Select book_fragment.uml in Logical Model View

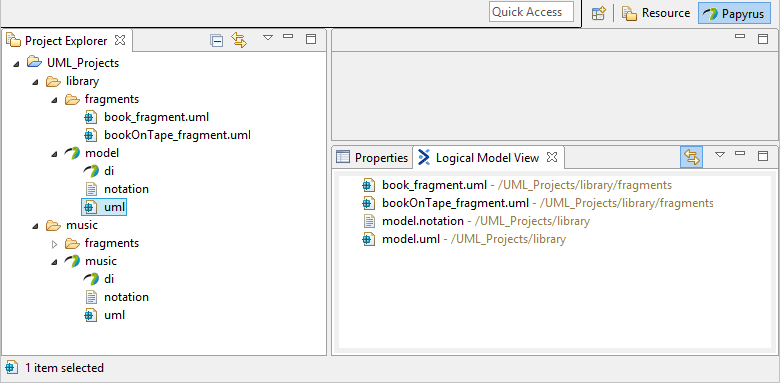(527, 186)
